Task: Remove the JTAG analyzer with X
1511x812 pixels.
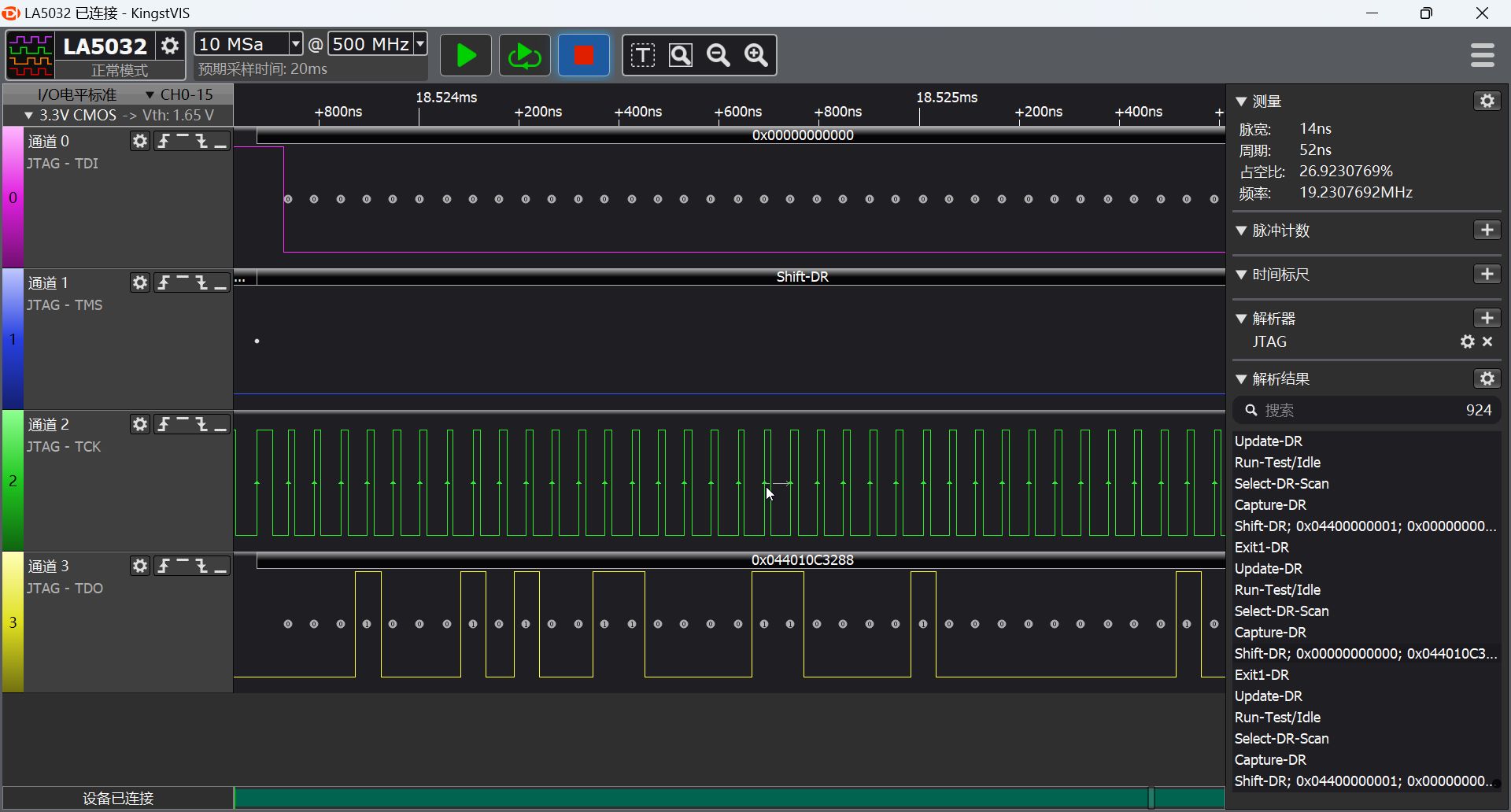Action: [x=1487, y=341]
